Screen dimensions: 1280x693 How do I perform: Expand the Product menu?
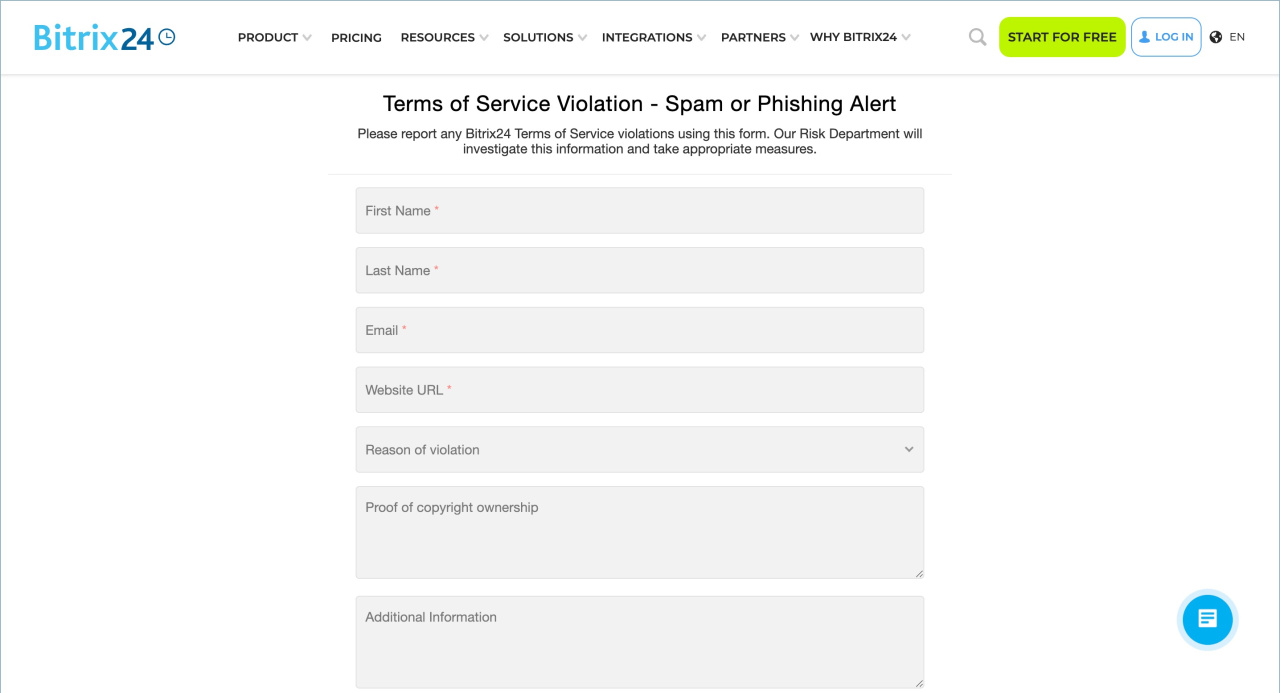274,37
